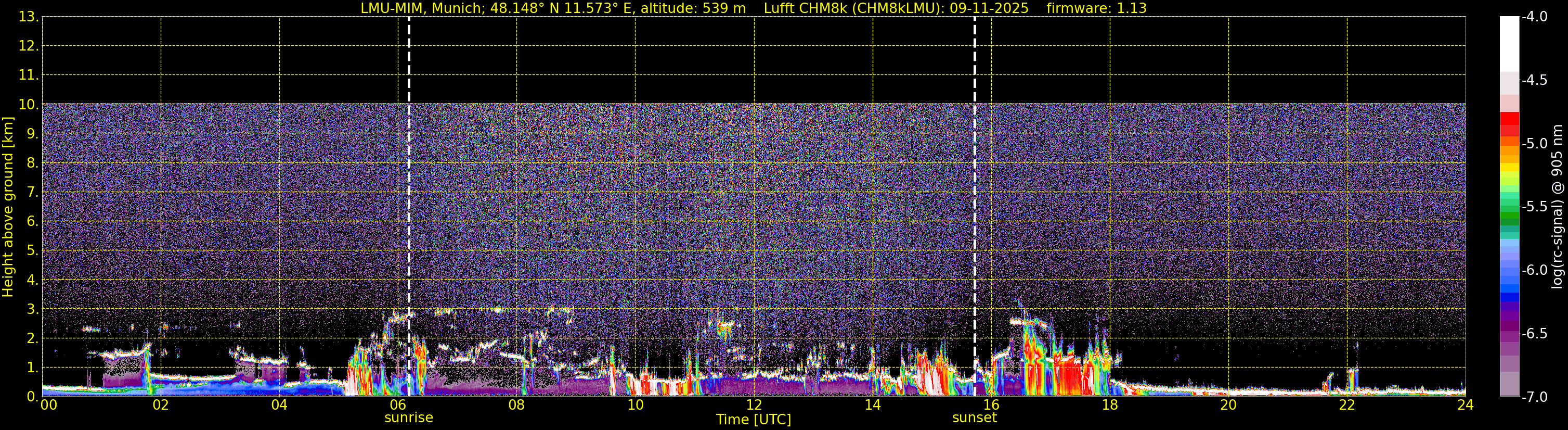Viewport: 1568px width, 430px height.
Task: Click the "log(rc-signal) @ 905 nm" colorbar label
Action: (x=1557, y=207)
